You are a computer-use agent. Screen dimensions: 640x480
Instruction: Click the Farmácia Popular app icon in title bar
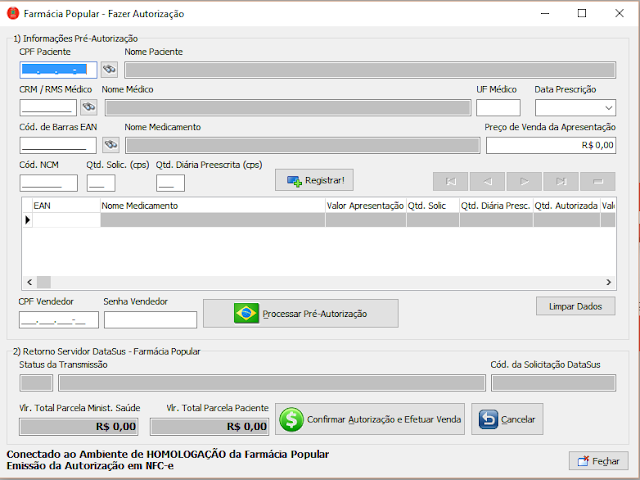(x=13, y=13)
